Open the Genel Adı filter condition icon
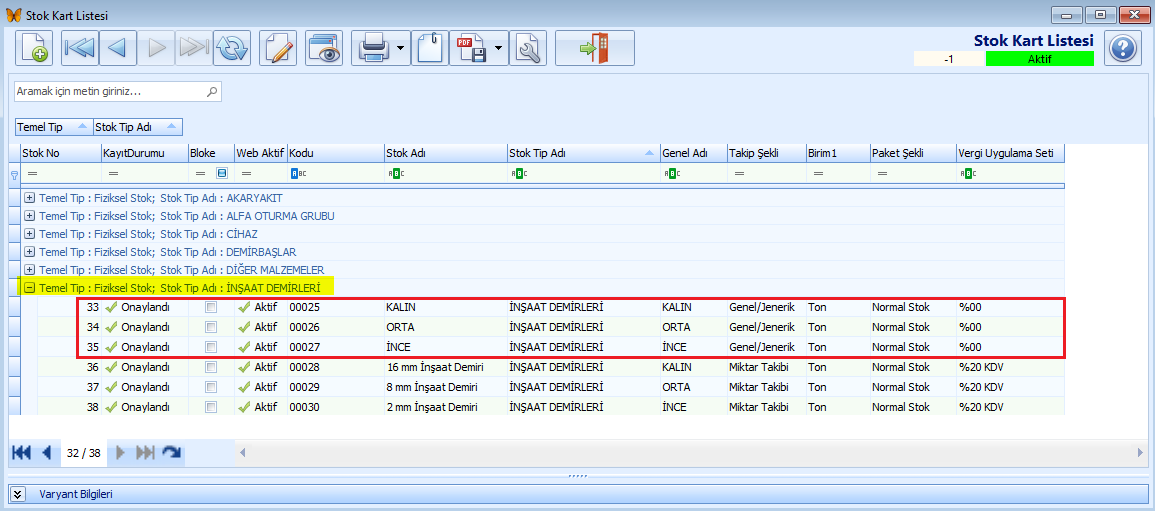This screenshot has height=511, width=1155. pos(672,174)
